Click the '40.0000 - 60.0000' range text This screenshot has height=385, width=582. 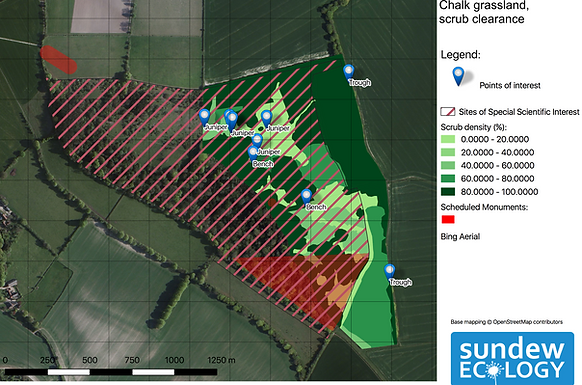497,166
